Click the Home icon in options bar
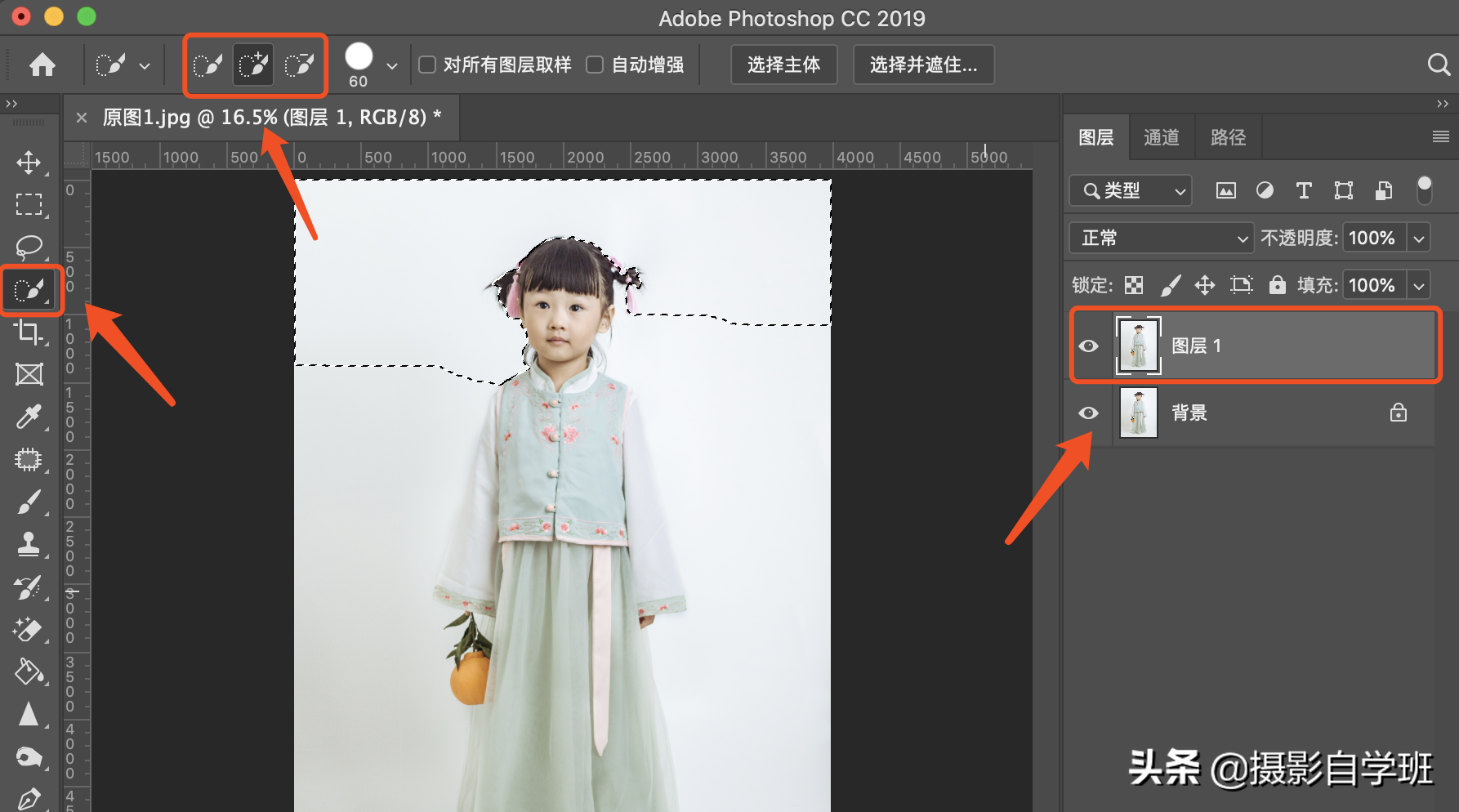Screen dimensions: 1459x812 [x=42, y=65]
